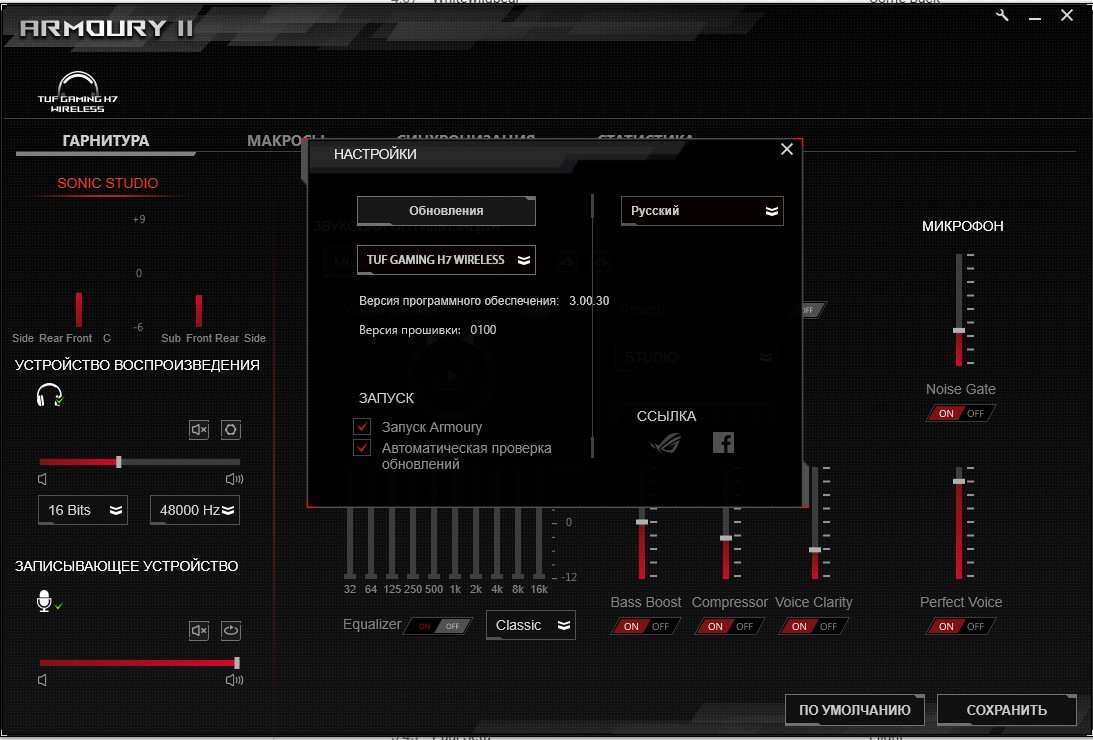Mute the playback device
Image resolution: width=1093 pixels, height=740 pixels.
(x=199, y=429)
